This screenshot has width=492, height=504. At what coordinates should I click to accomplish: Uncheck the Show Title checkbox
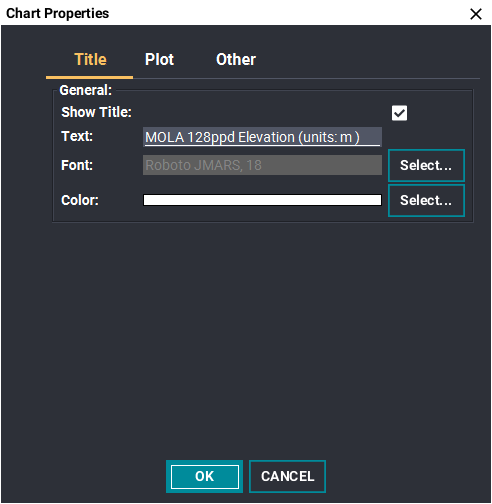click(399, 113)
